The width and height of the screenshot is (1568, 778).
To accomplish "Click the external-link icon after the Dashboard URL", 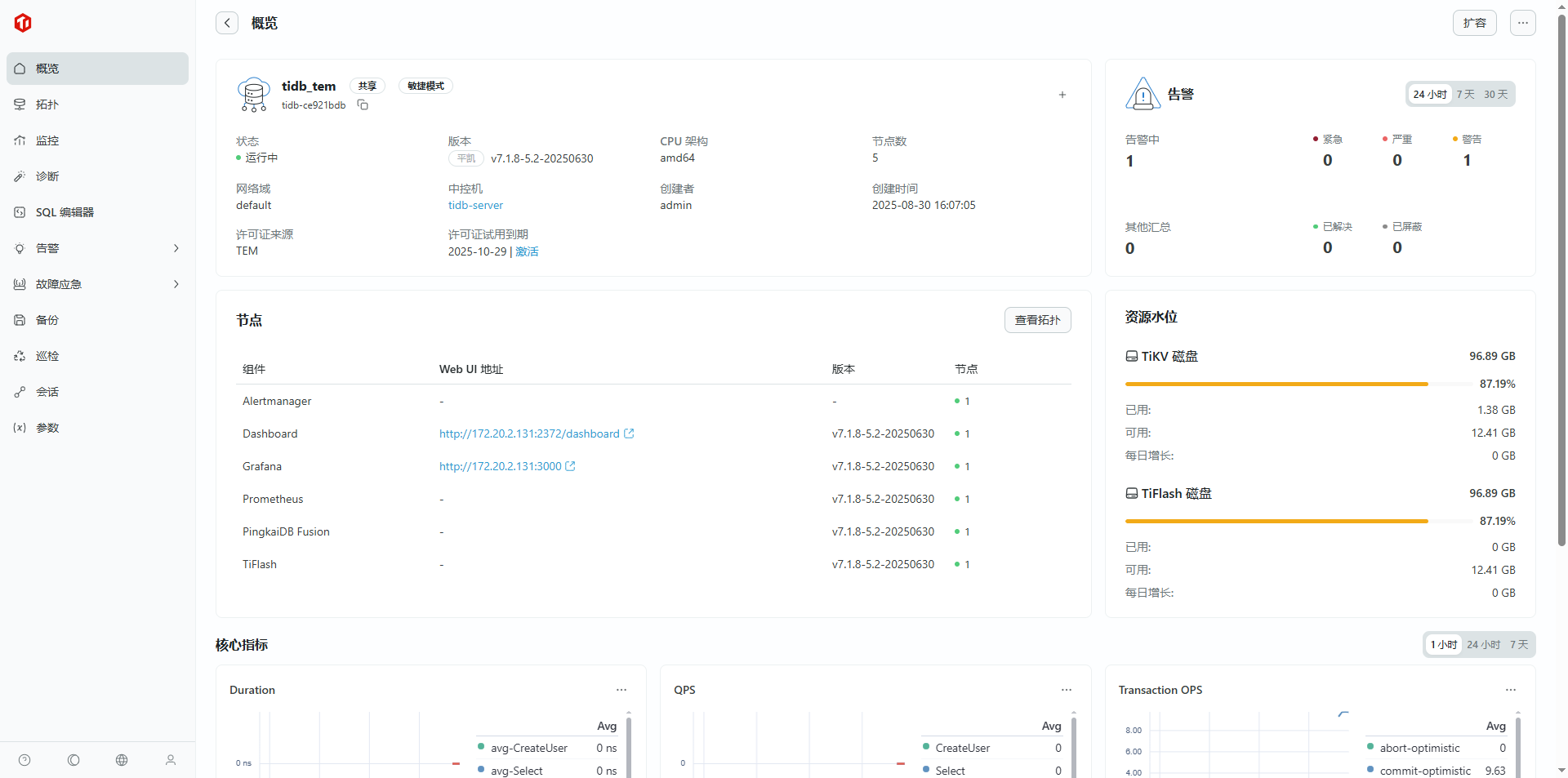I will pyautogui.click(x=629, y=433).
